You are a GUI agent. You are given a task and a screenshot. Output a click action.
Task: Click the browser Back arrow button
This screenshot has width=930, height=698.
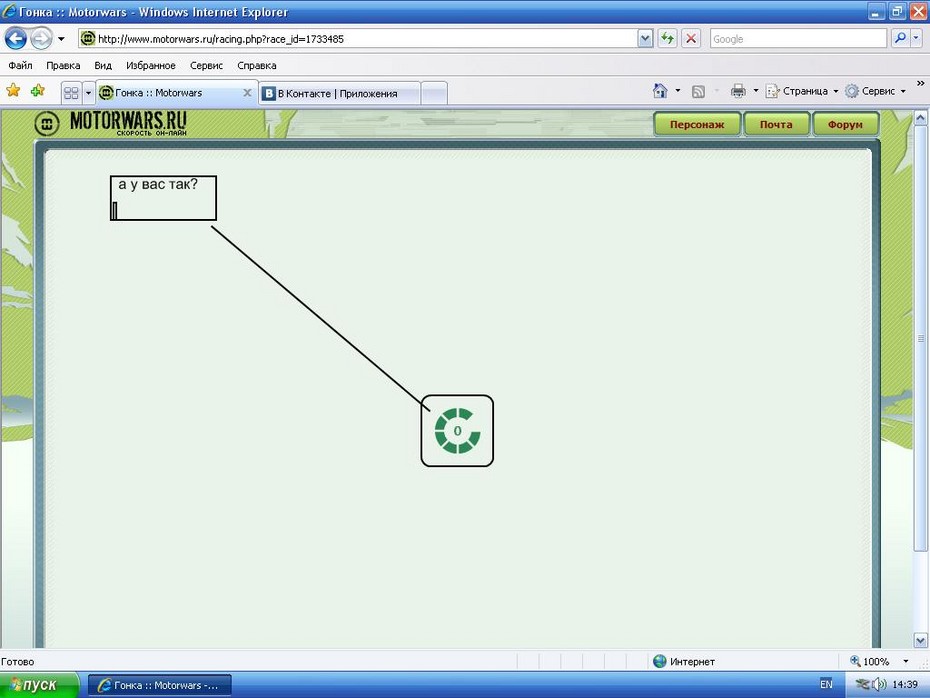[16, 39]
